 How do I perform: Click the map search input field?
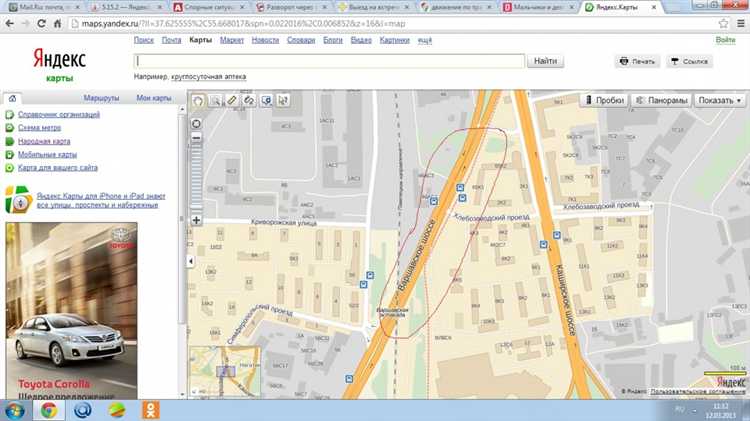pos(330,61)
